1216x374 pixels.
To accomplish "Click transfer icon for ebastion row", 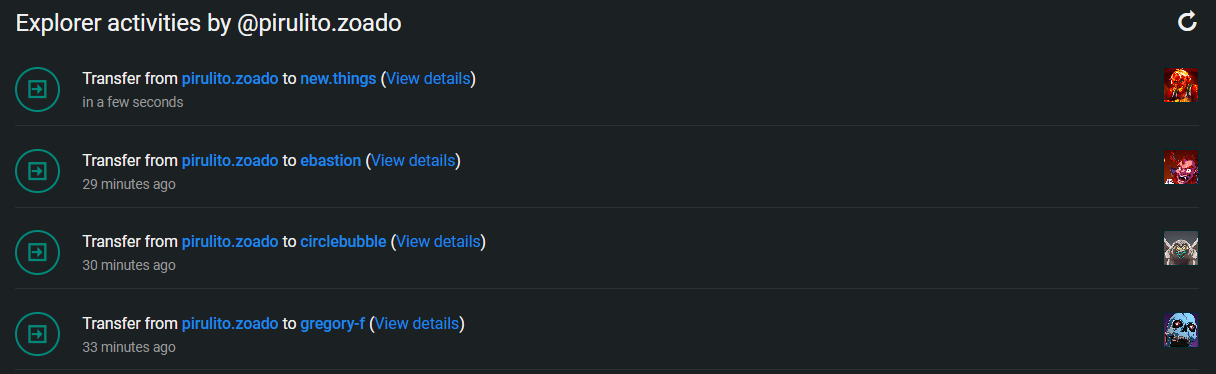I will pyautogui.click(x=37, y=172).
